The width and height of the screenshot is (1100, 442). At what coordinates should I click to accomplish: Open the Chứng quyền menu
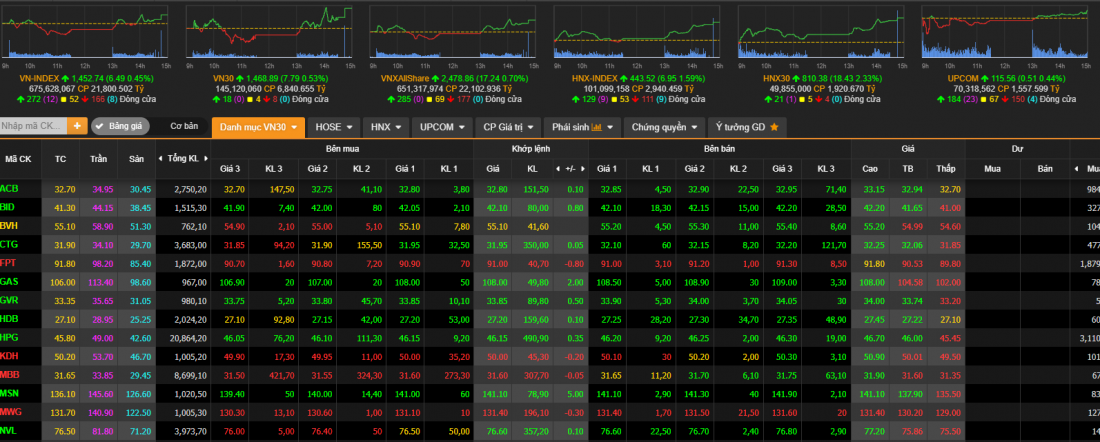665,127
